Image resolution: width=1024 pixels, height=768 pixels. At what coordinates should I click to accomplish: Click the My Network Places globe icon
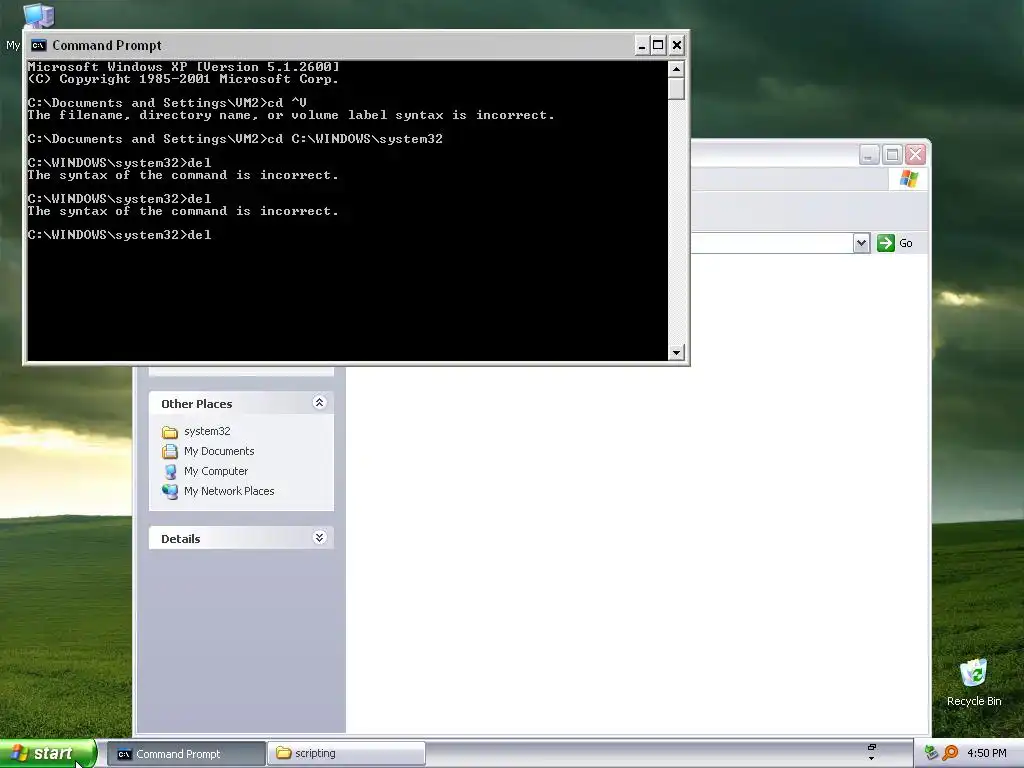(170, 492)
